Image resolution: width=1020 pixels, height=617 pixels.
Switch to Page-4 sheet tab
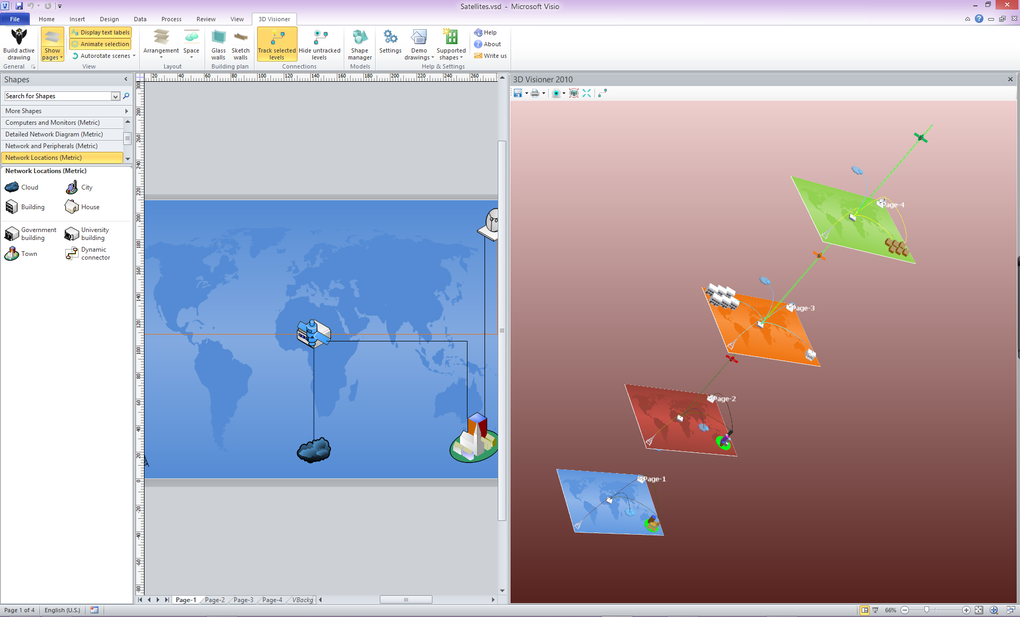(272, 600)
